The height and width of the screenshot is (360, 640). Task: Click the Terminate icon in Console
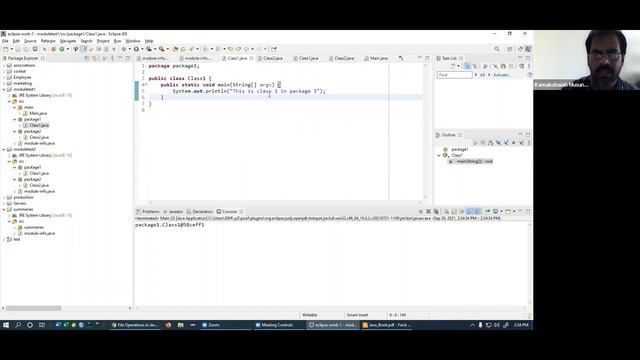point(421,211)
